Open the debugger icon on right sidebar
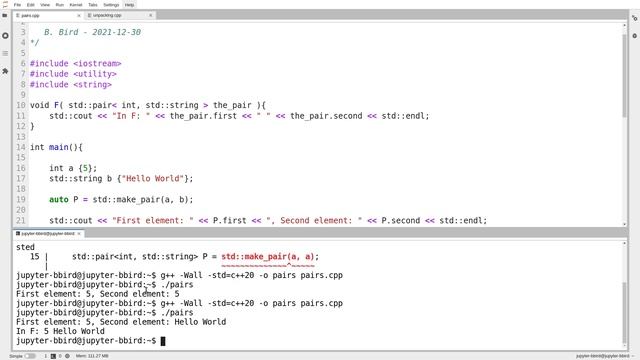 634,36
